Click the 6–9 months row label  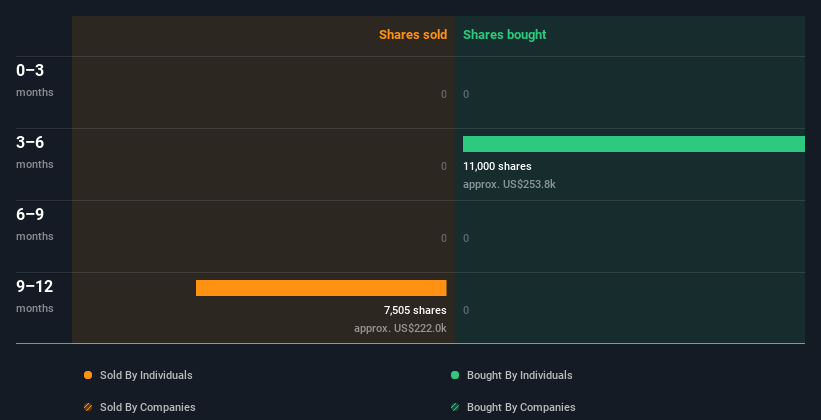click(x=35, y=224)
